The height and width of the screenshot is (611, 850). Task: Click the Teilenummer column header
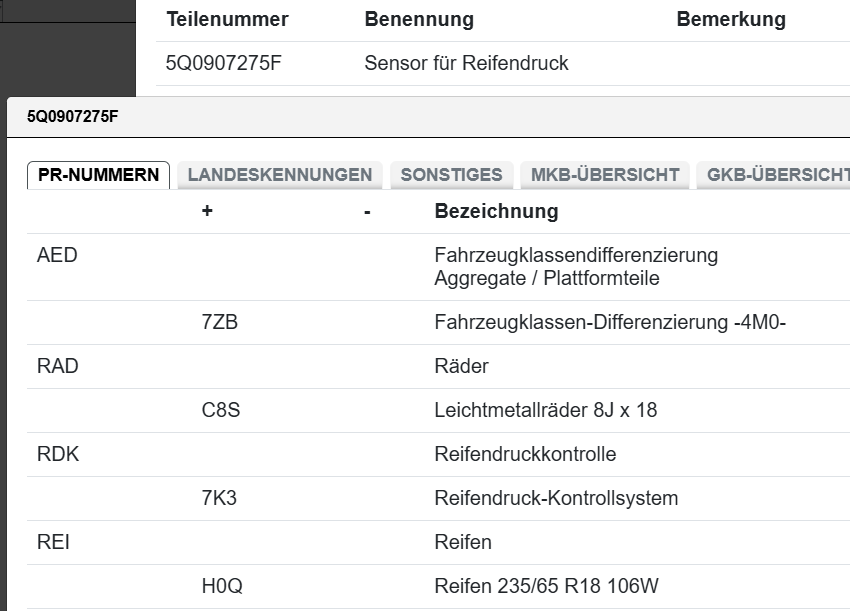[x=227, y=20]
